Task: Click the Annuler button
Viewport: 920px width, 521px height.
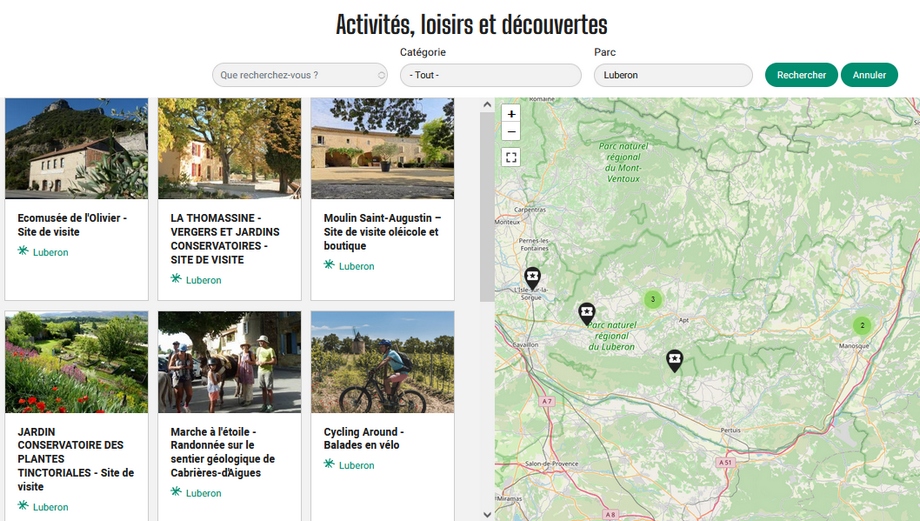Action: pos(869,75)
